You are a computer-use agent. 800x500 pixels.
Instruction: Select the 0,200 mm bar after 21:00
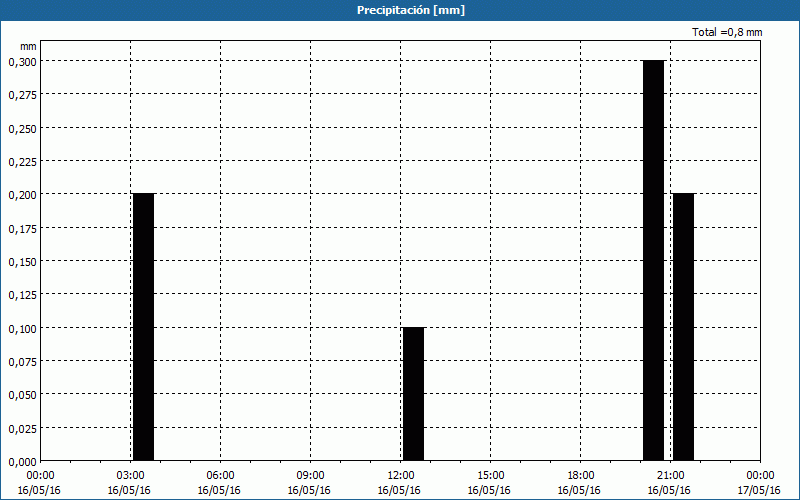684,327
